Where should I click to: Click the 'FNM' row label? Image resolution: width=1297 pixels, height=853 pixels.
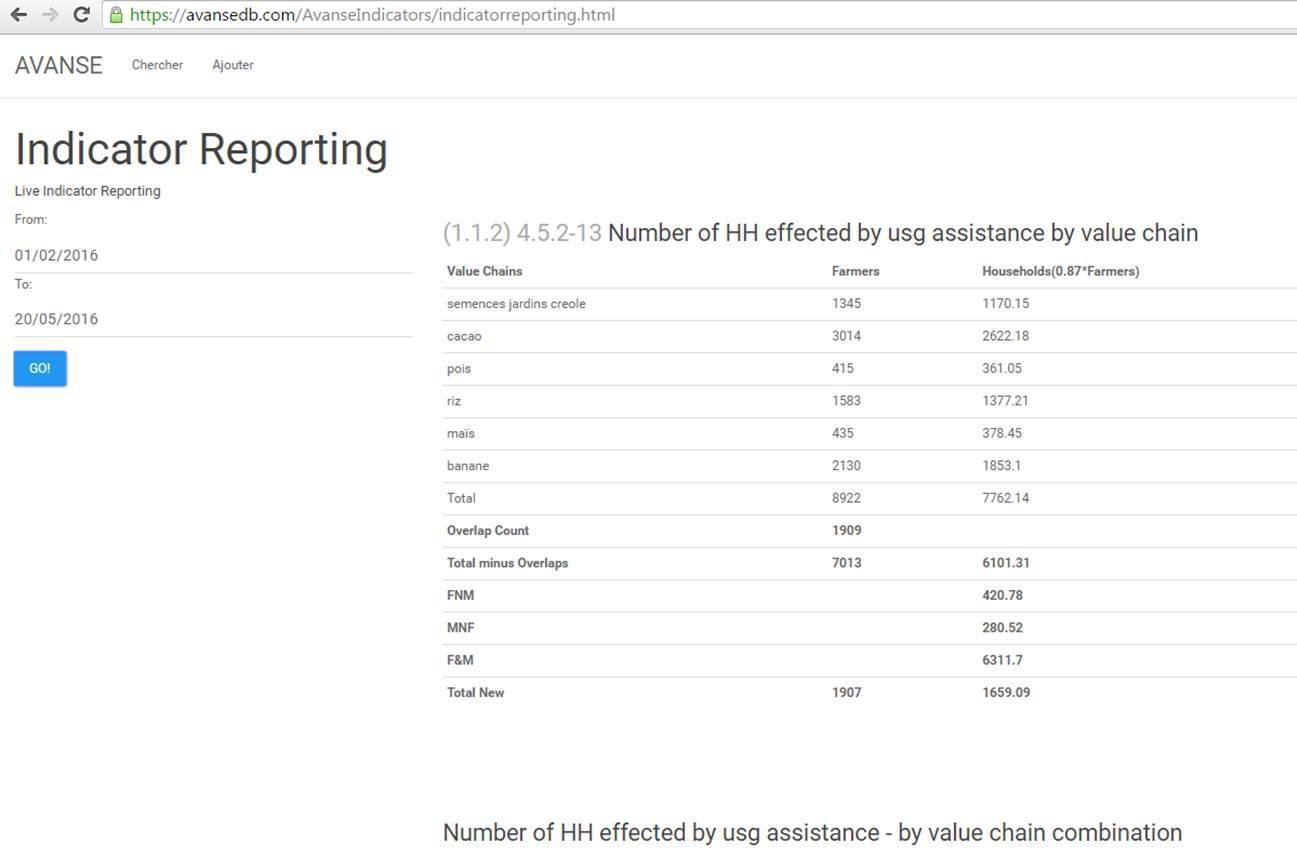(461, 596)
